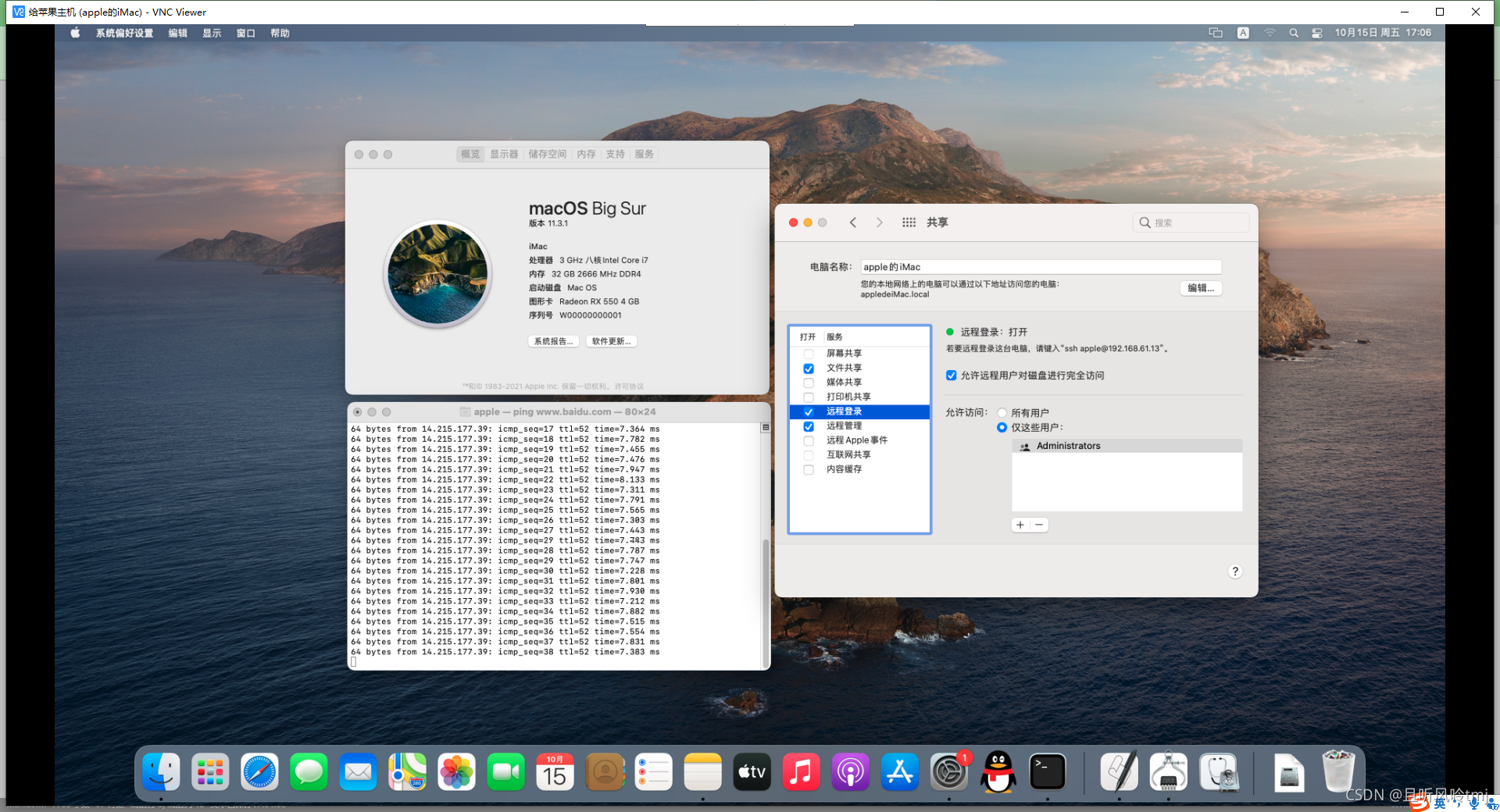Open QQ penguin app in the Dock
This screenshot has width=1500, height=812.
(998, 772)
